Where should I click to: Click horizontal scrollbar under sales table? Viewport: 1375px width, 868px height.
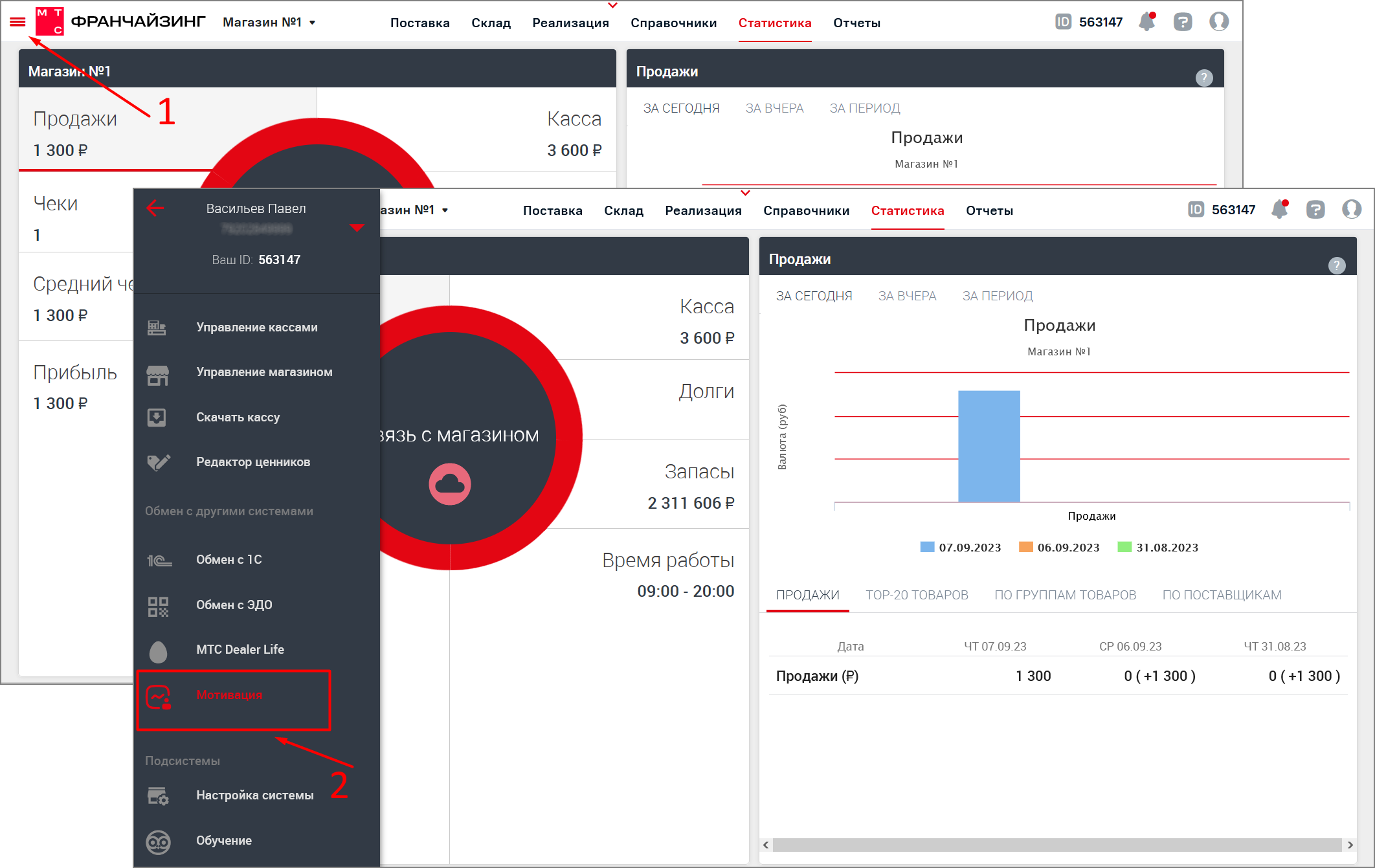point(1057,845)
